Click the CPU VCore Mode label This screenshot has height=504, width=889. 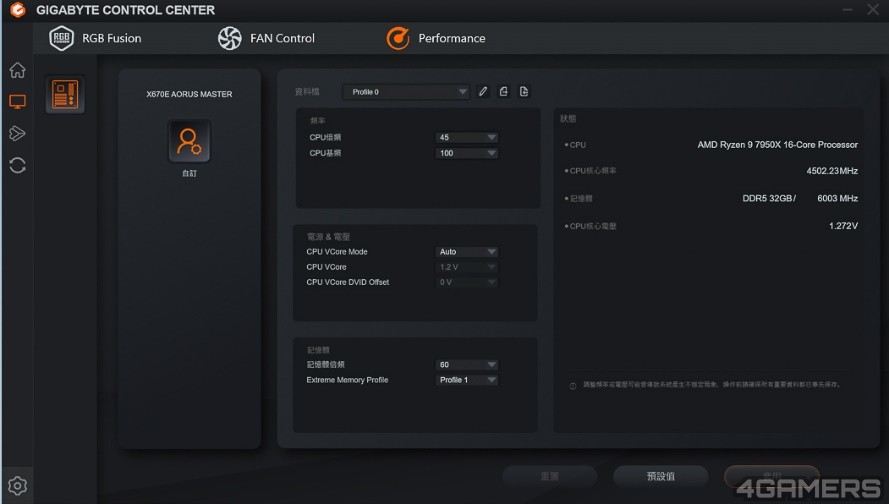coord(337,252)
